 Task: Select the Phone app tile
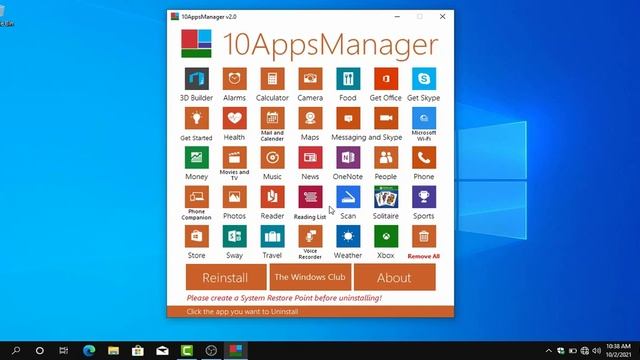(424, 158)
